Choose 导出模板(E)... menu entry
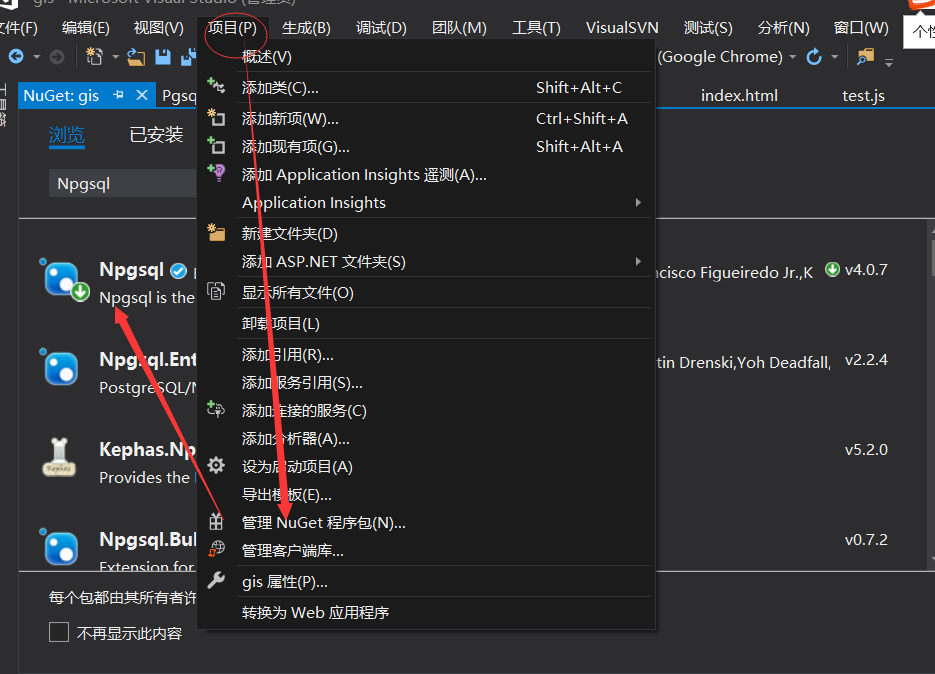This screenshot has height=674, width=935. pos(426,494)
